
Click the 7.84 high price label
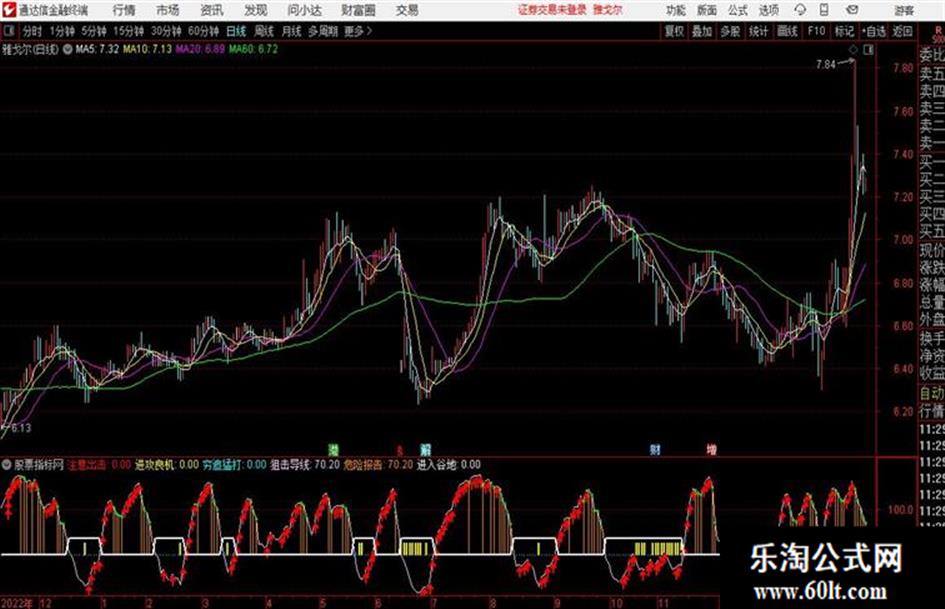[826, 64]
